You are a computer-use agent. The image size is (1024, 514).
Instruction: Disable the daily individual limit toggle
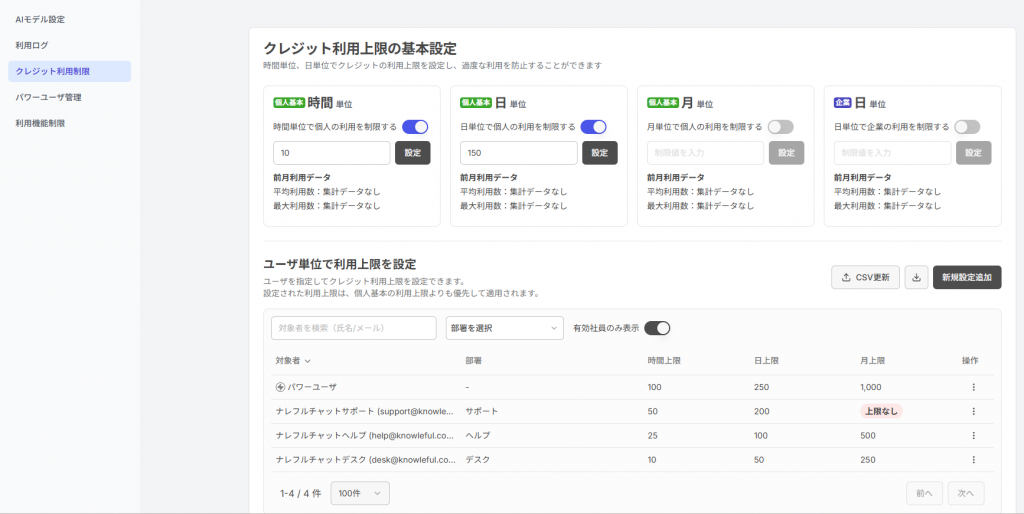pos(593,127)
